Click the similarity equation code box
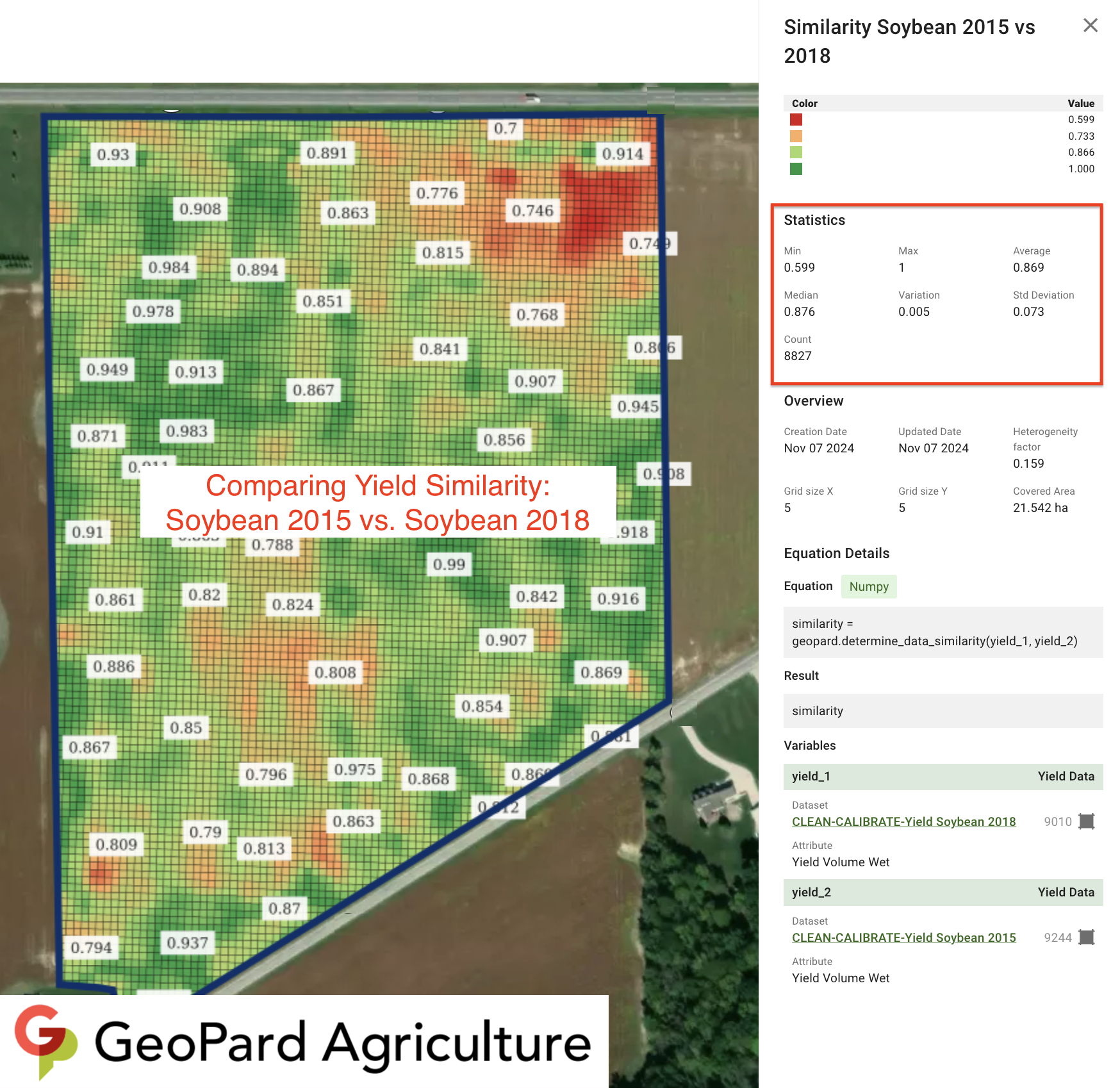Viewport: 1120px width, 1088px height. 943,632
